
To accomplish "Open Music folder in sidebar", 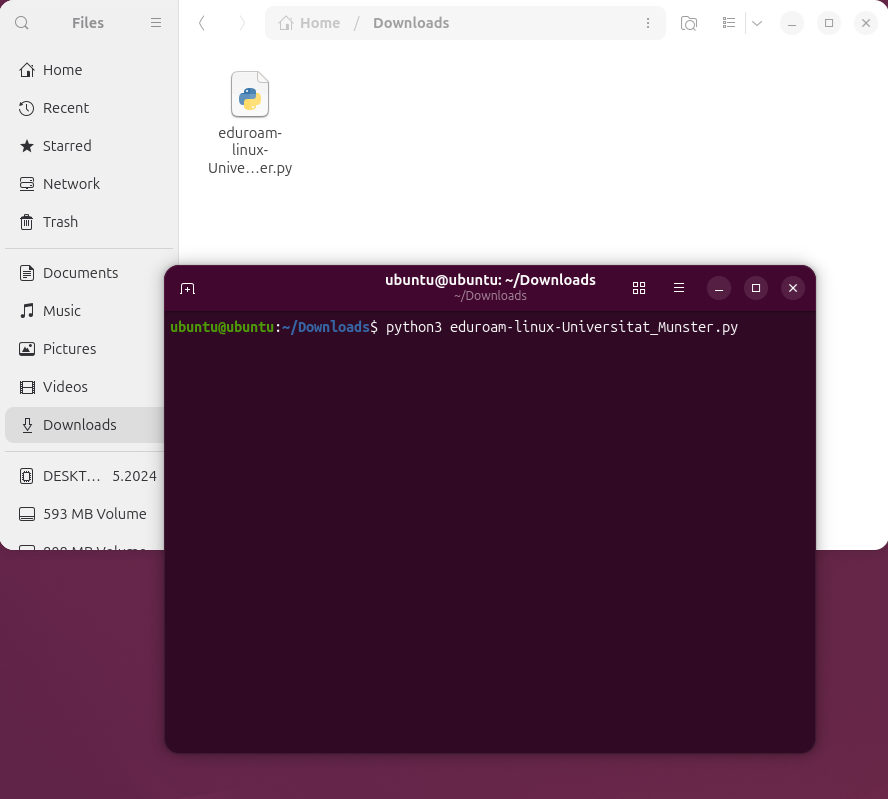I will coord(85,311).
